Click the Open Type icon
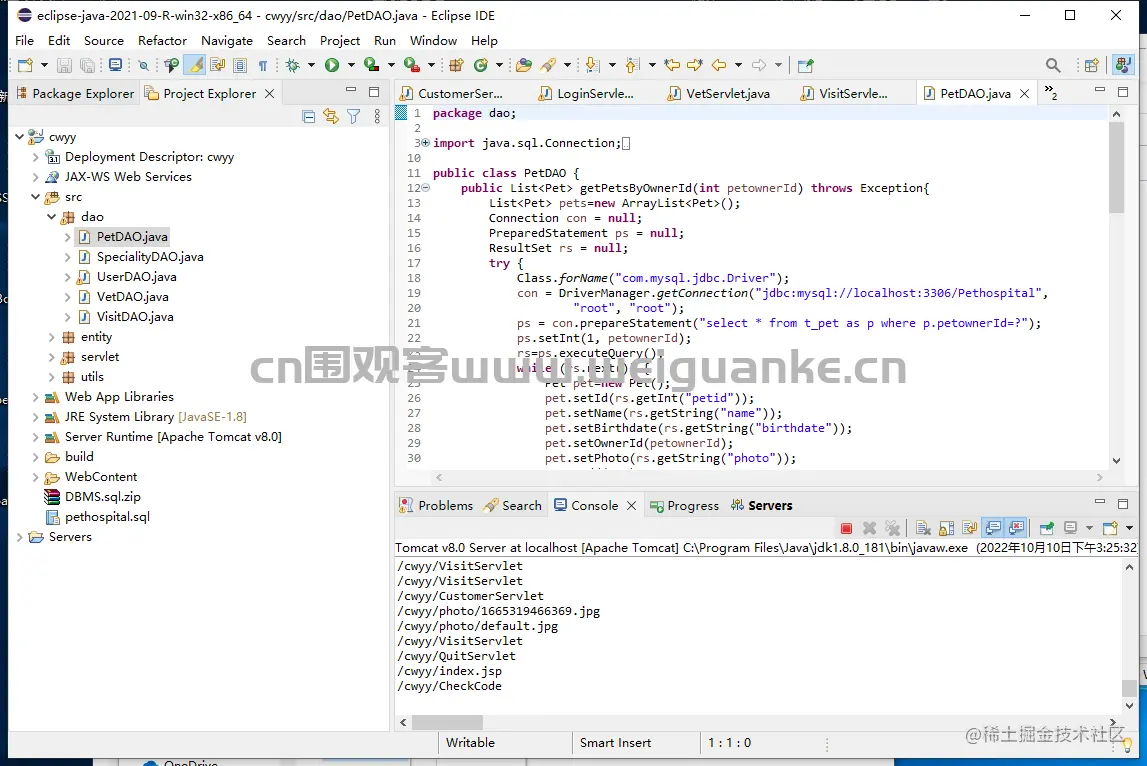Viewport: 1147px width, 766px height. 524,66
